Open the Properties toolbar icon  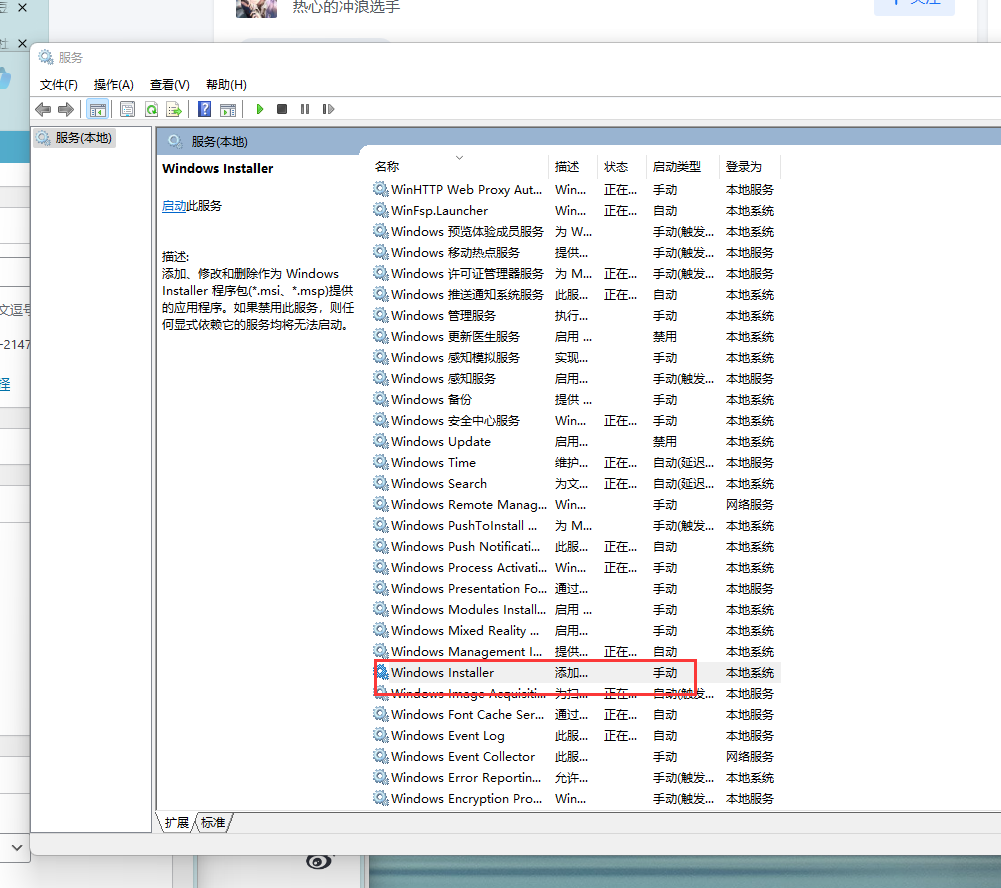[128, 109]
